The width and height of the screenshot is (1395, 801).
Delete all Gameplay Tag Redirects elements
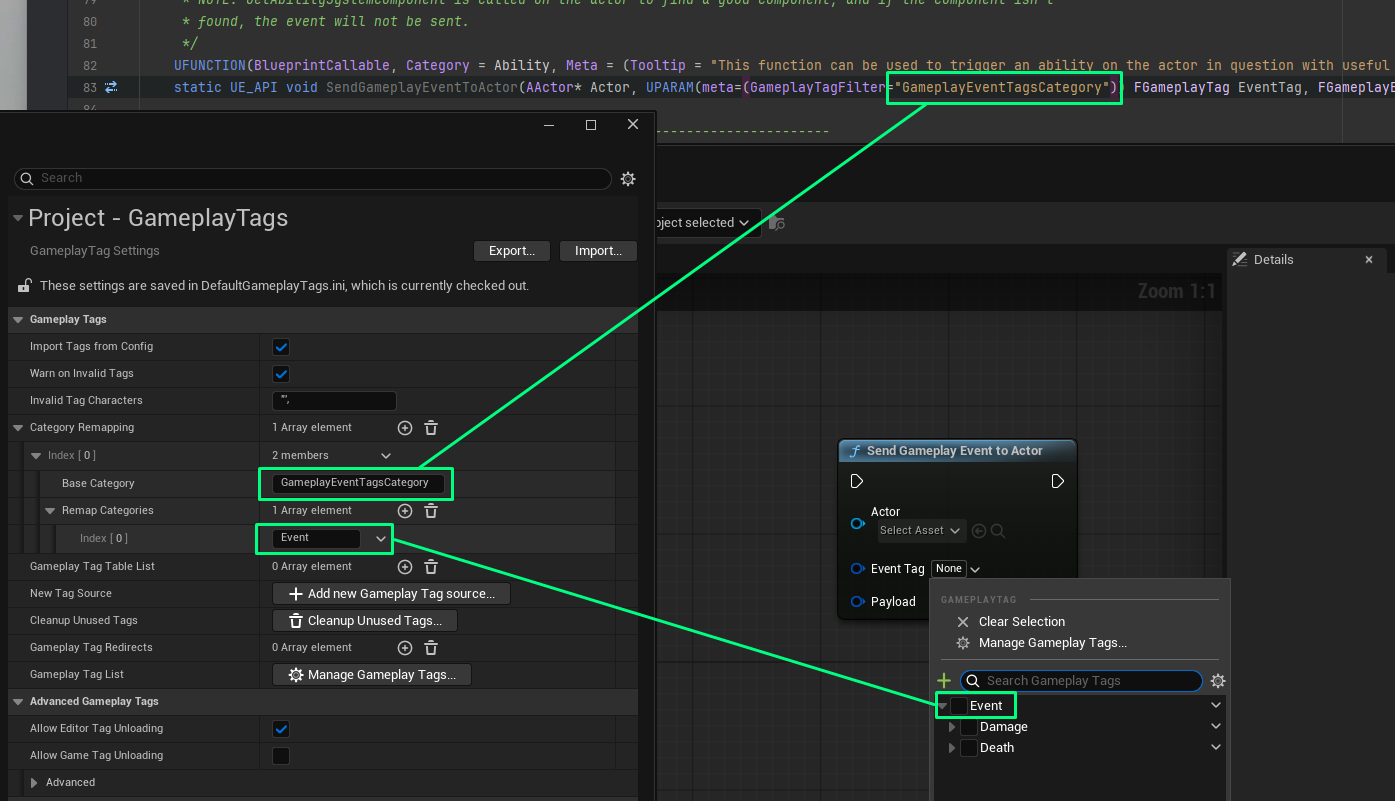click(431, 648)
